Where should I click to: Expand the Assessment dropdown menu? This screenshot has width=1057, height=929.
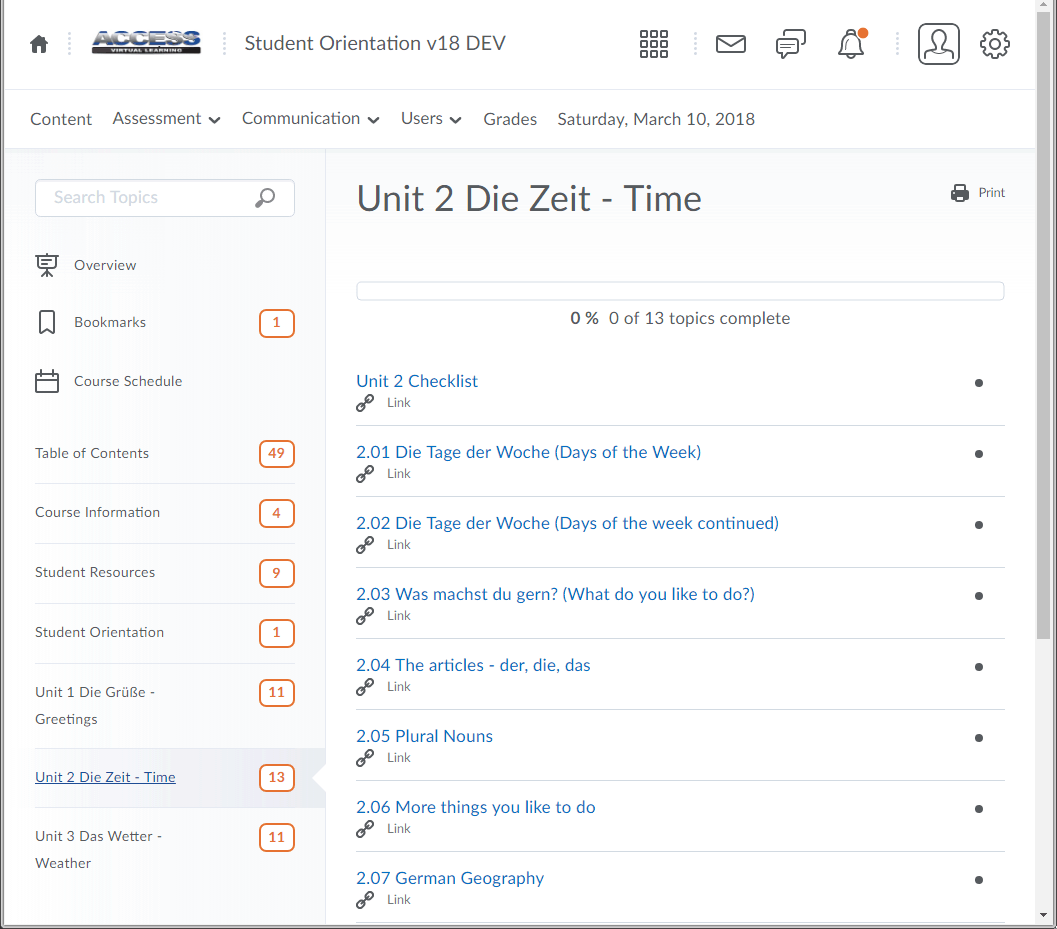tap(166, 119)
